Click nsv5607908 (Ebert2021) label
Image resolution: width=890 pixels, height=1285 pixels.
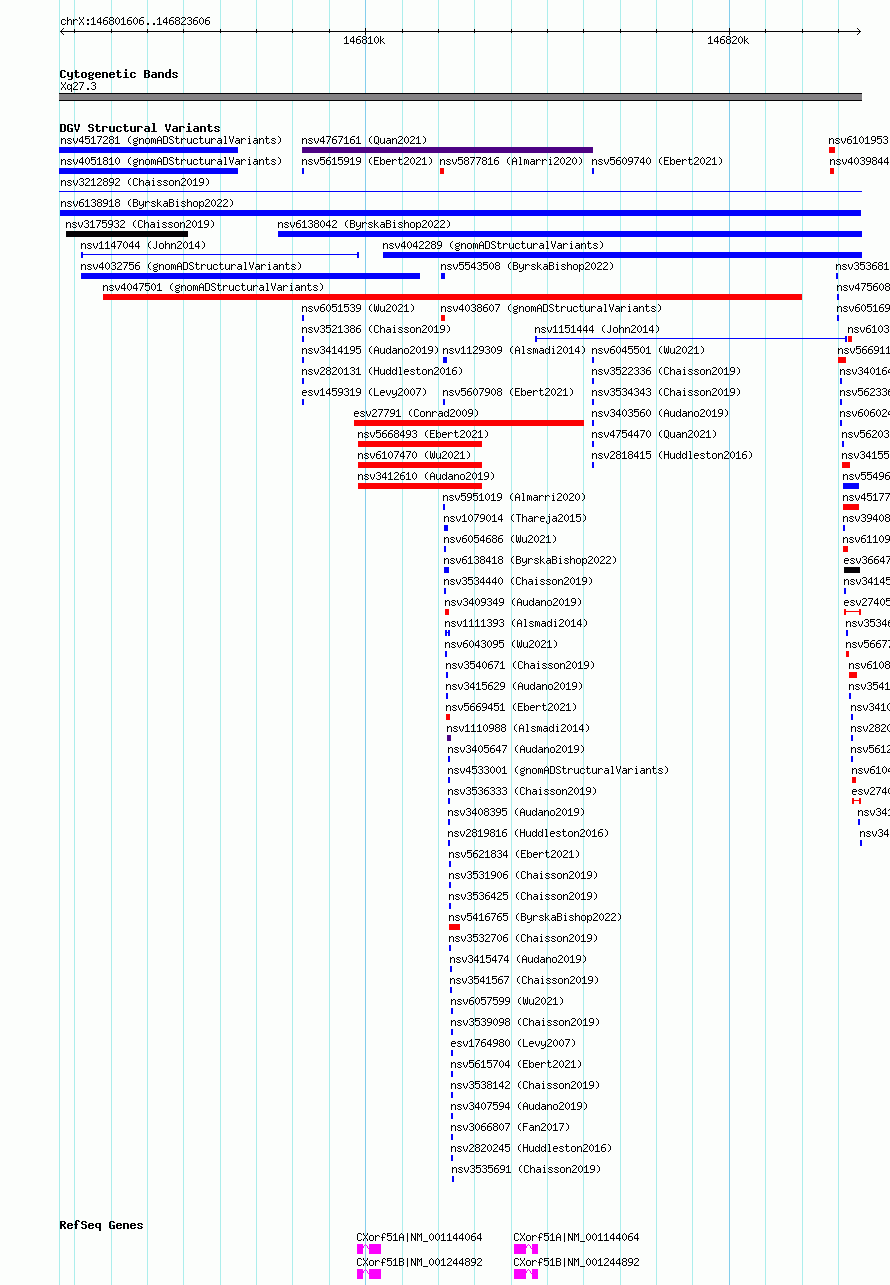click(509, 392)
